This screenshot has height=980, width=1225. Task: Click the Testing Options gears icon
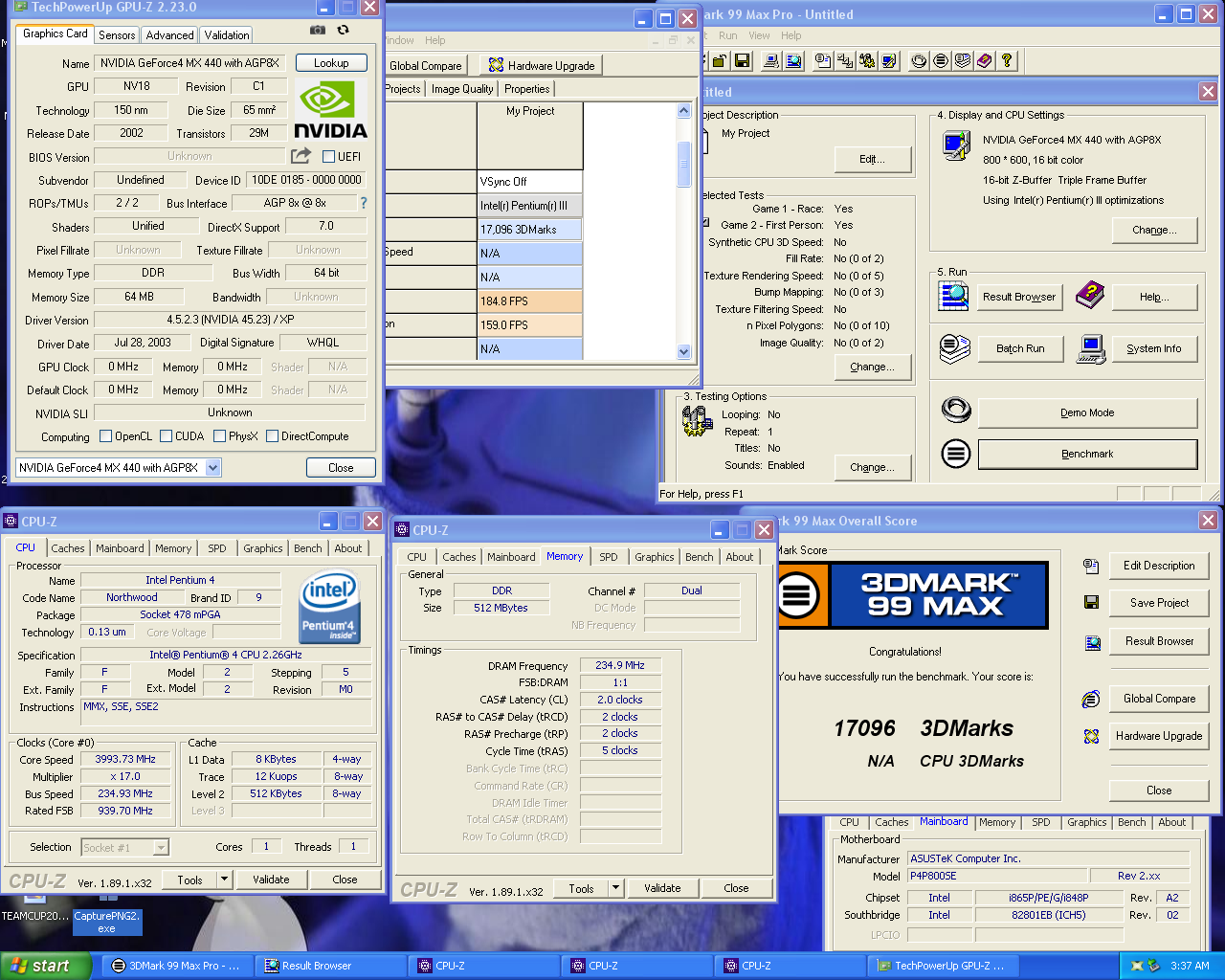click(x=697, y=421)
